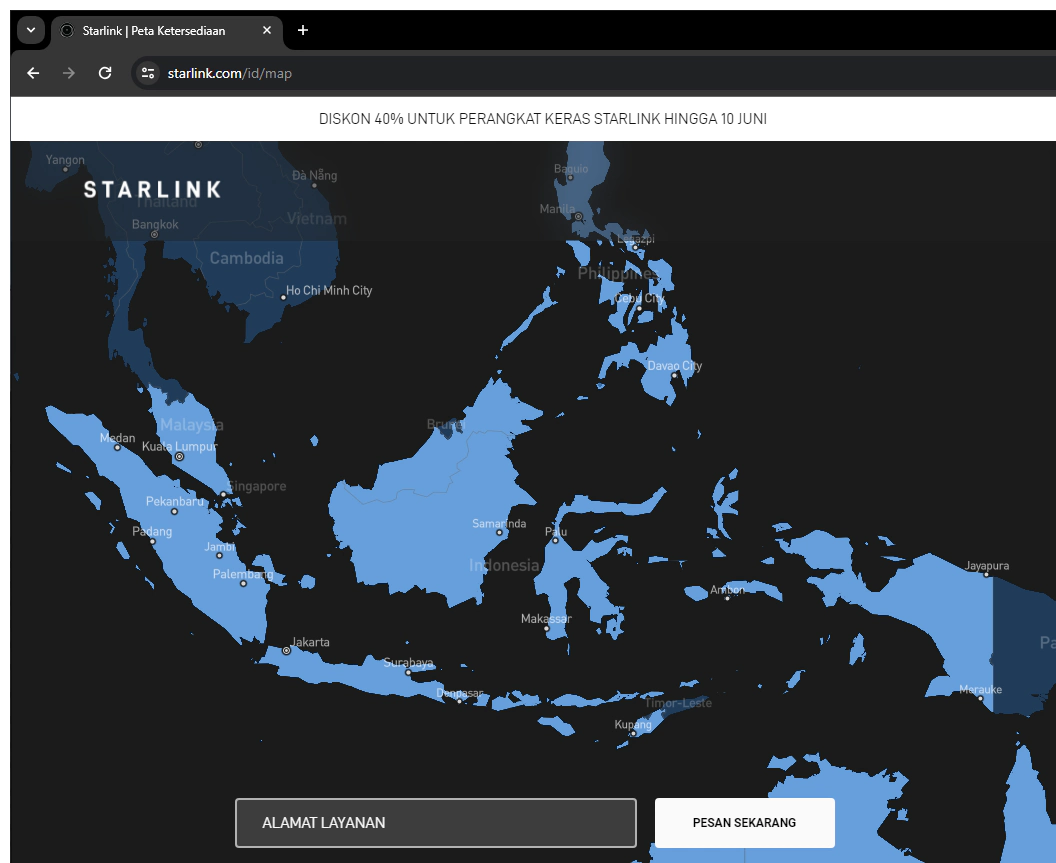1056x863 pixels.
Task: Open a new browser tab
Action: [x=303, y=30]
